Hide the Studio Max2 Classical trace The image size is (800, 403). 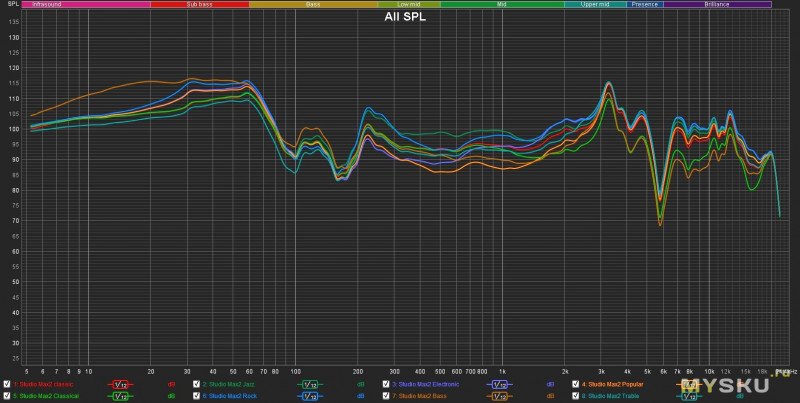(x=7, y=396)
